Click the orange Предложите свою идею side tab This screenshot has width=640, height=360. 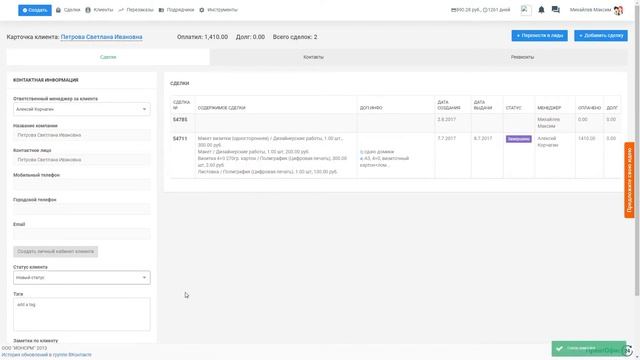(629, 180)
